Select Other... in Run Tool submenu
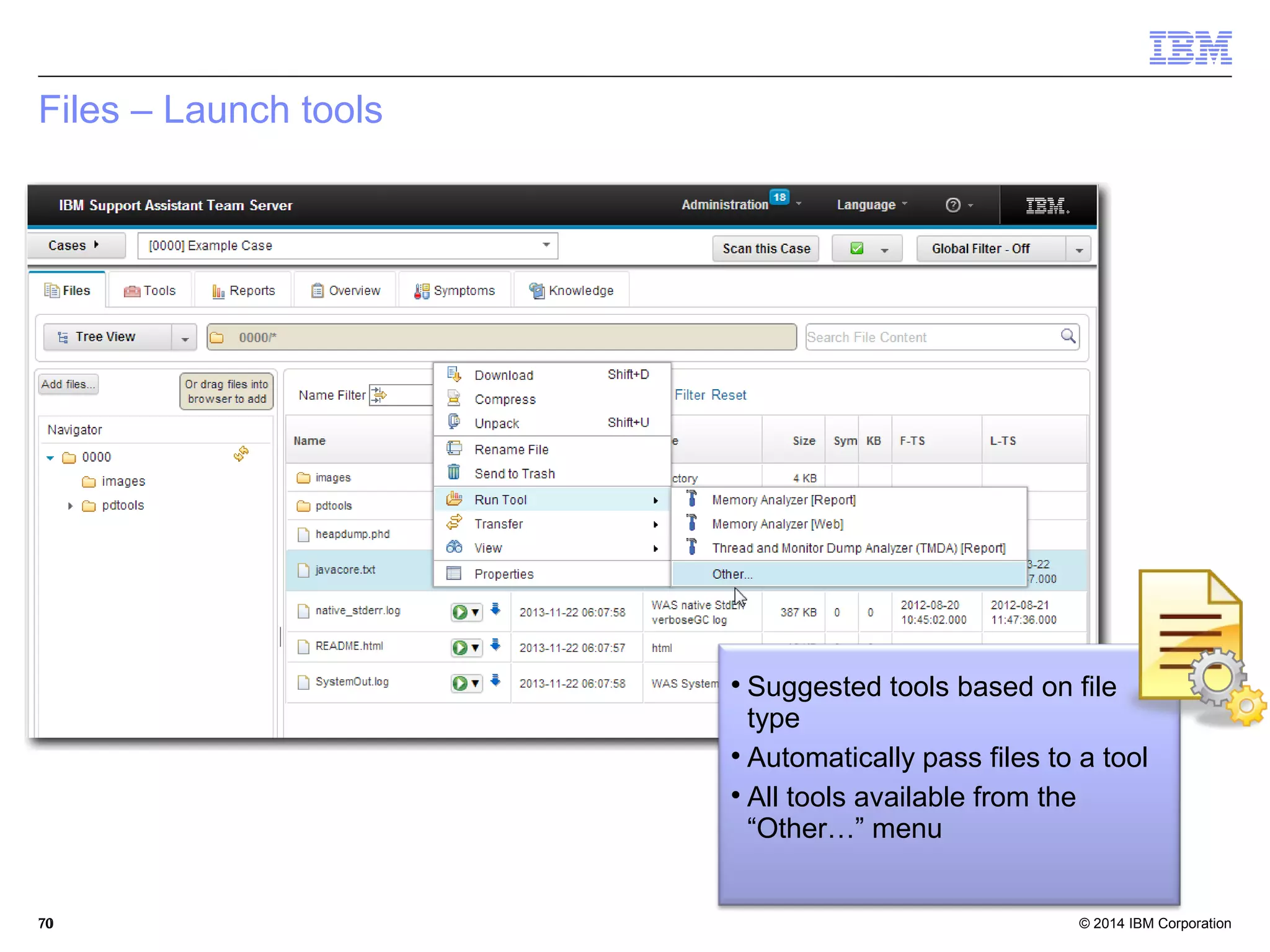 click(849, 574)
